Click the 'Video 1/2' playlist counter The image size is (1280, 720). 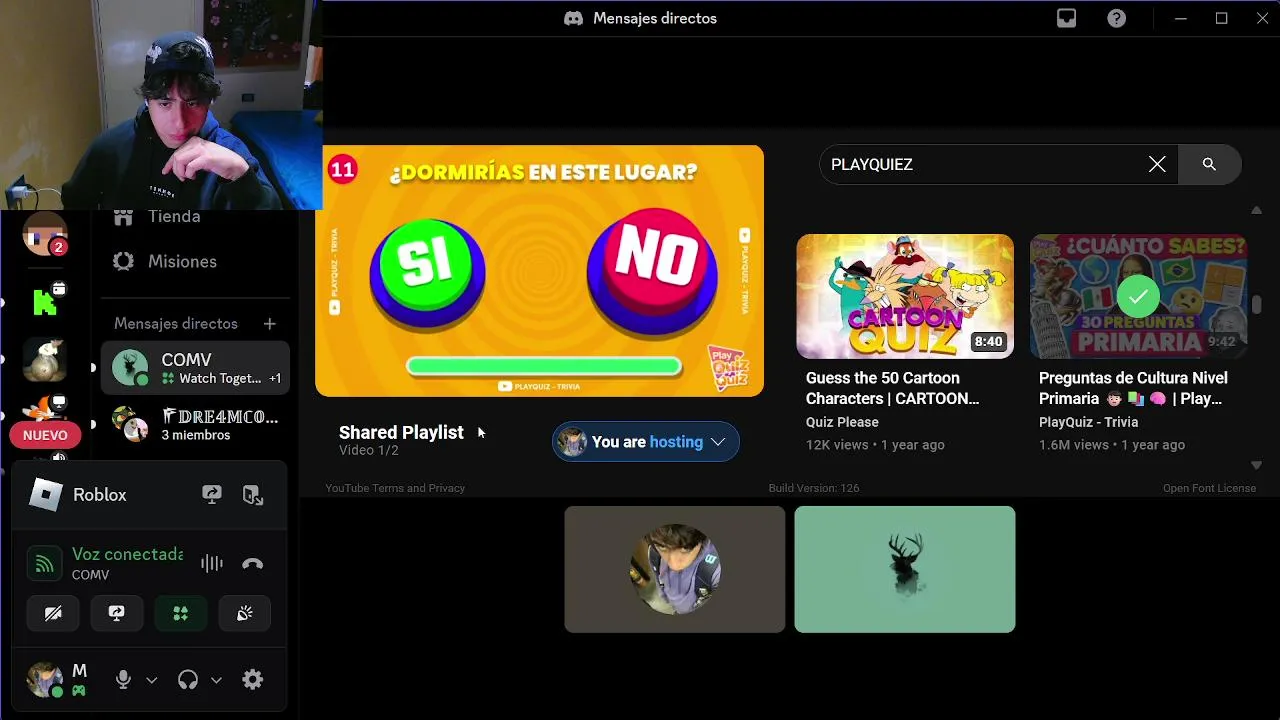click(368, 450)
